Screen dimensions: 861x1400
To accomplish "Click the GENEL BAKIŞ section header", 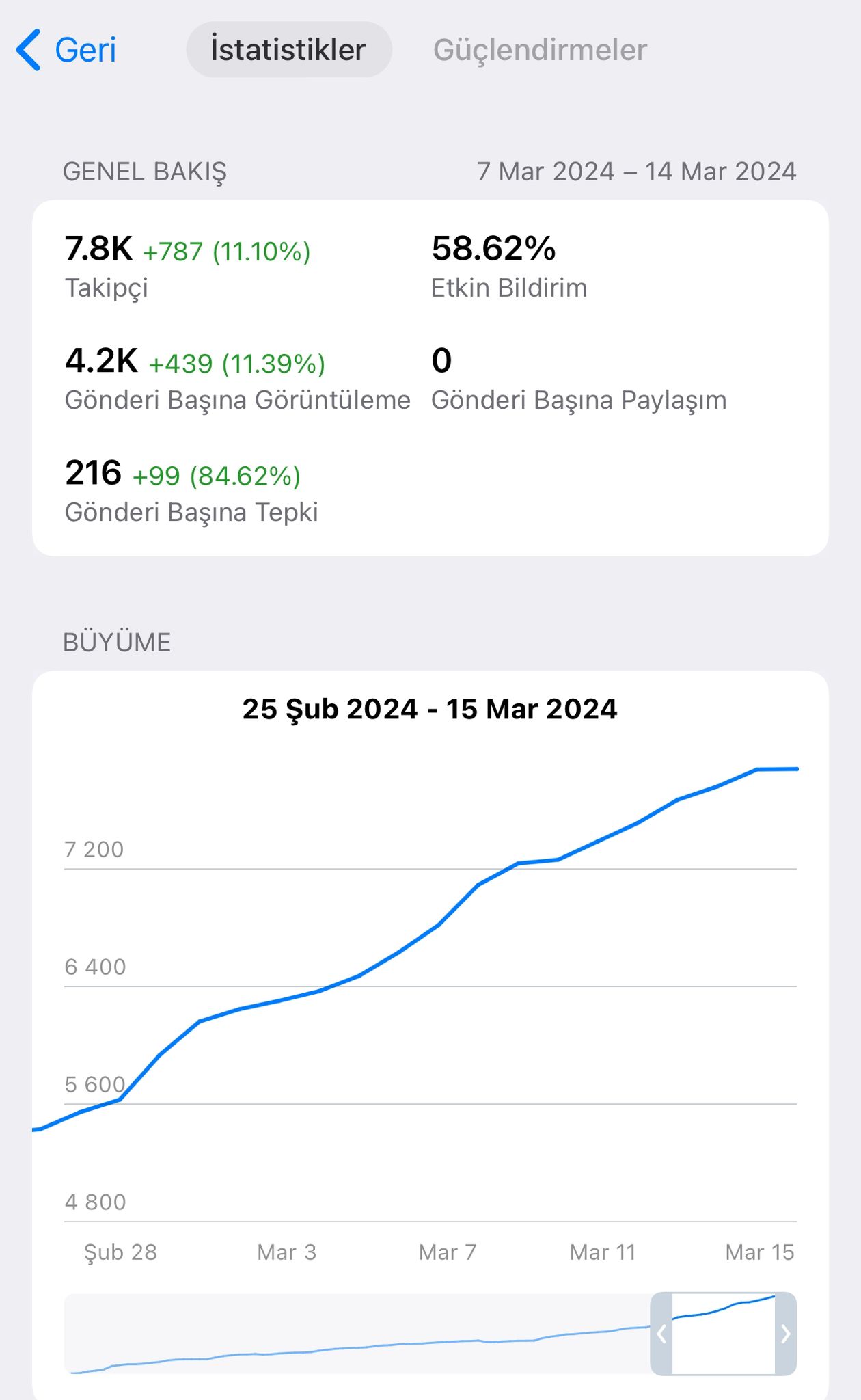I will (145, 172).
